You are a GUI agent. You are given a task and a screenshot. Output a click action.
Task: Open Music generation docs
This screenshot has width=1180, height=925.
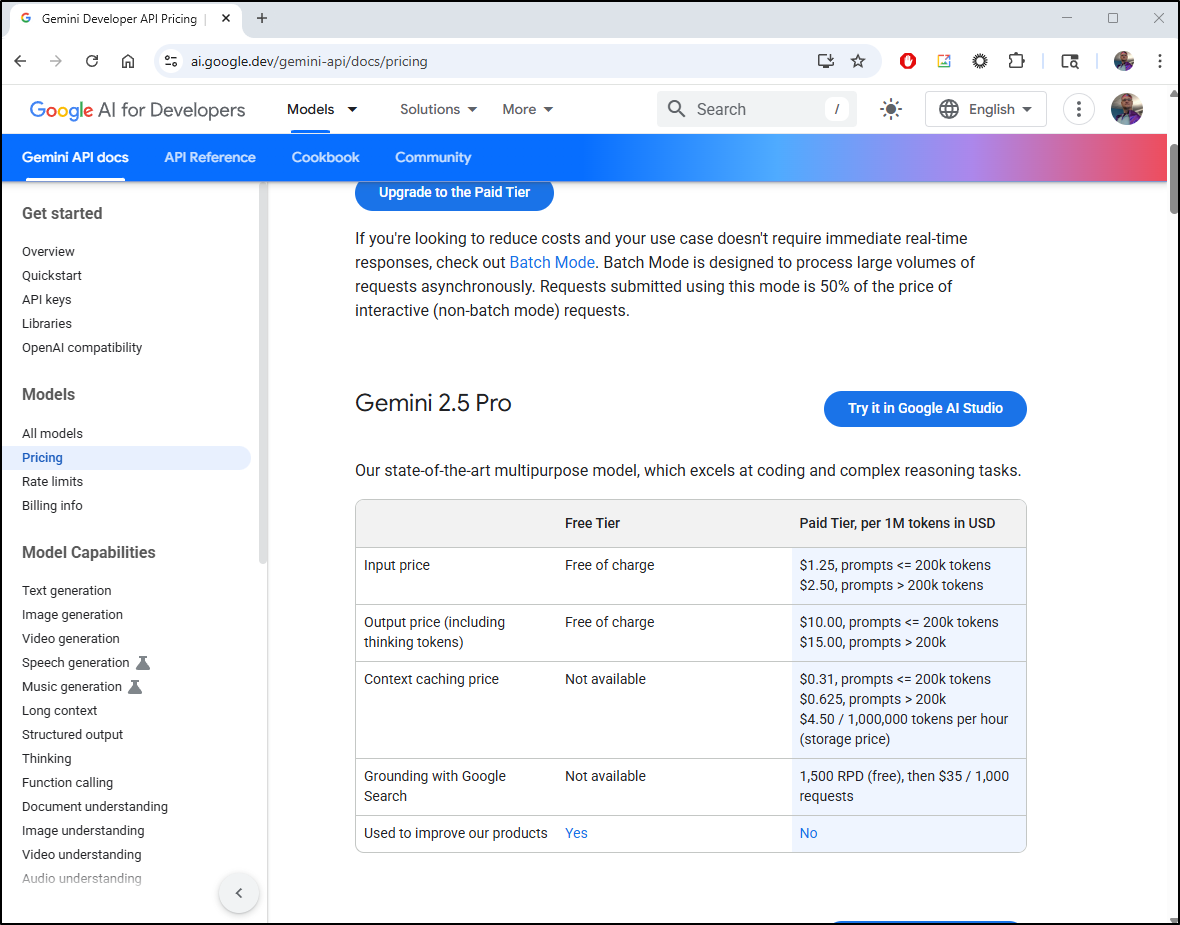coord(71,687)
